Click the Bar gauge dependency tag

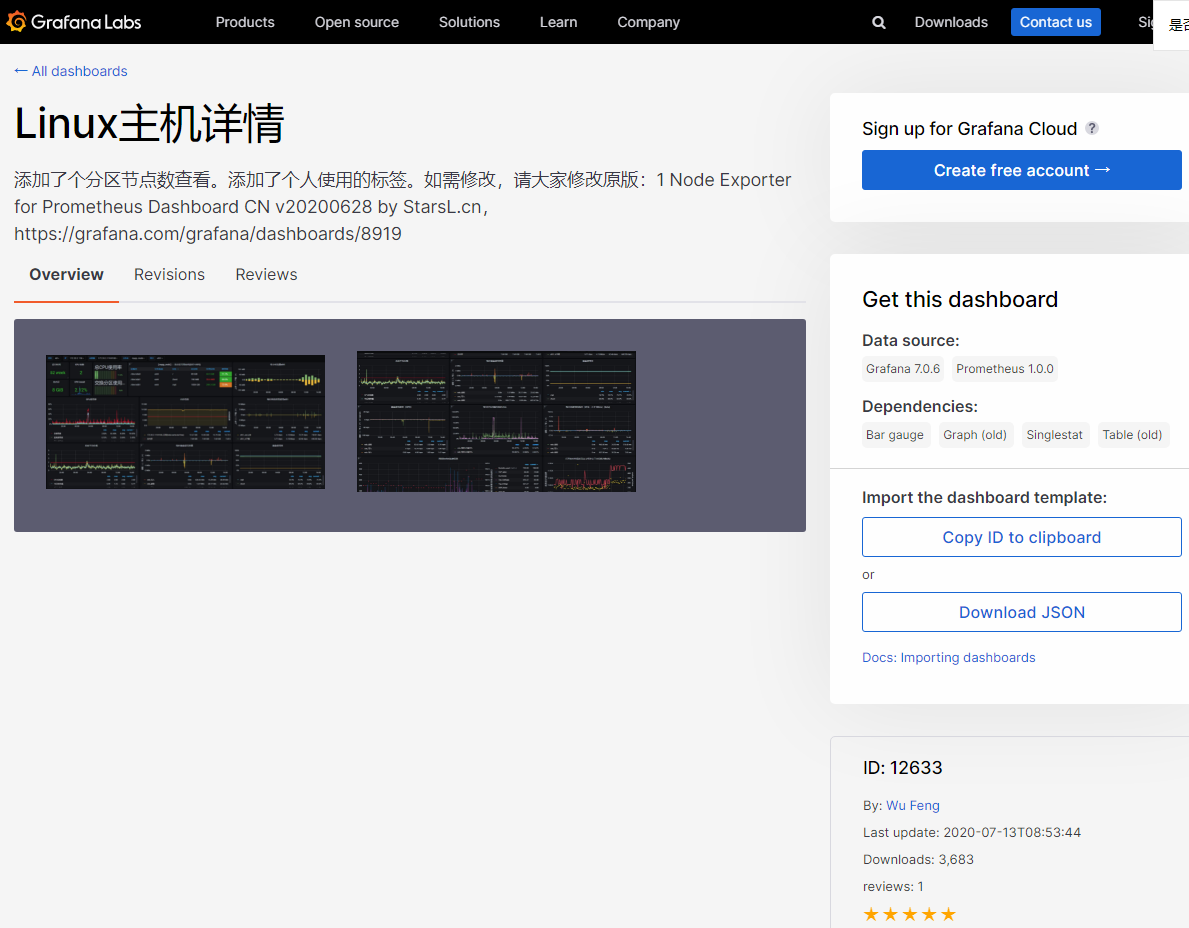coord(895,434)
